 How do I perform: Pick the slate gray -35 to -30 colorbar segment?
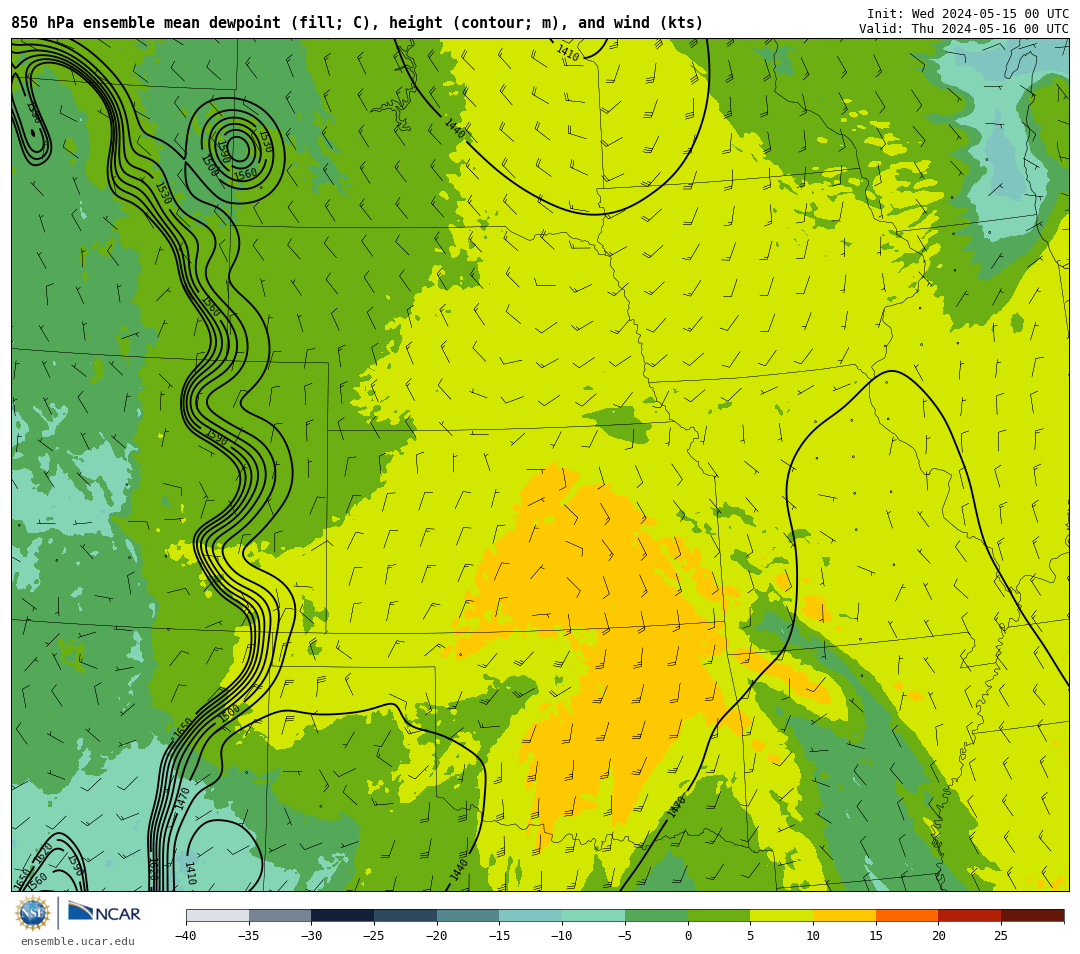tap(280, 915)
